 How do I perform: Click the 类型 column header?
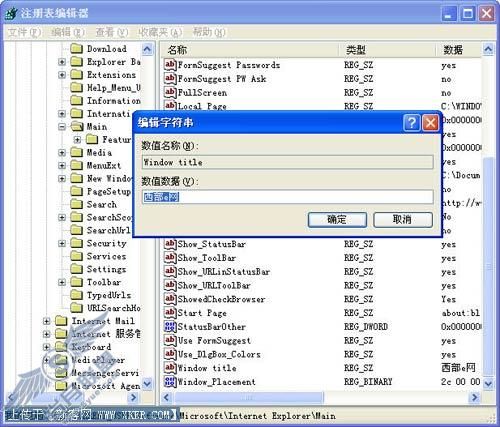(387, 50)
